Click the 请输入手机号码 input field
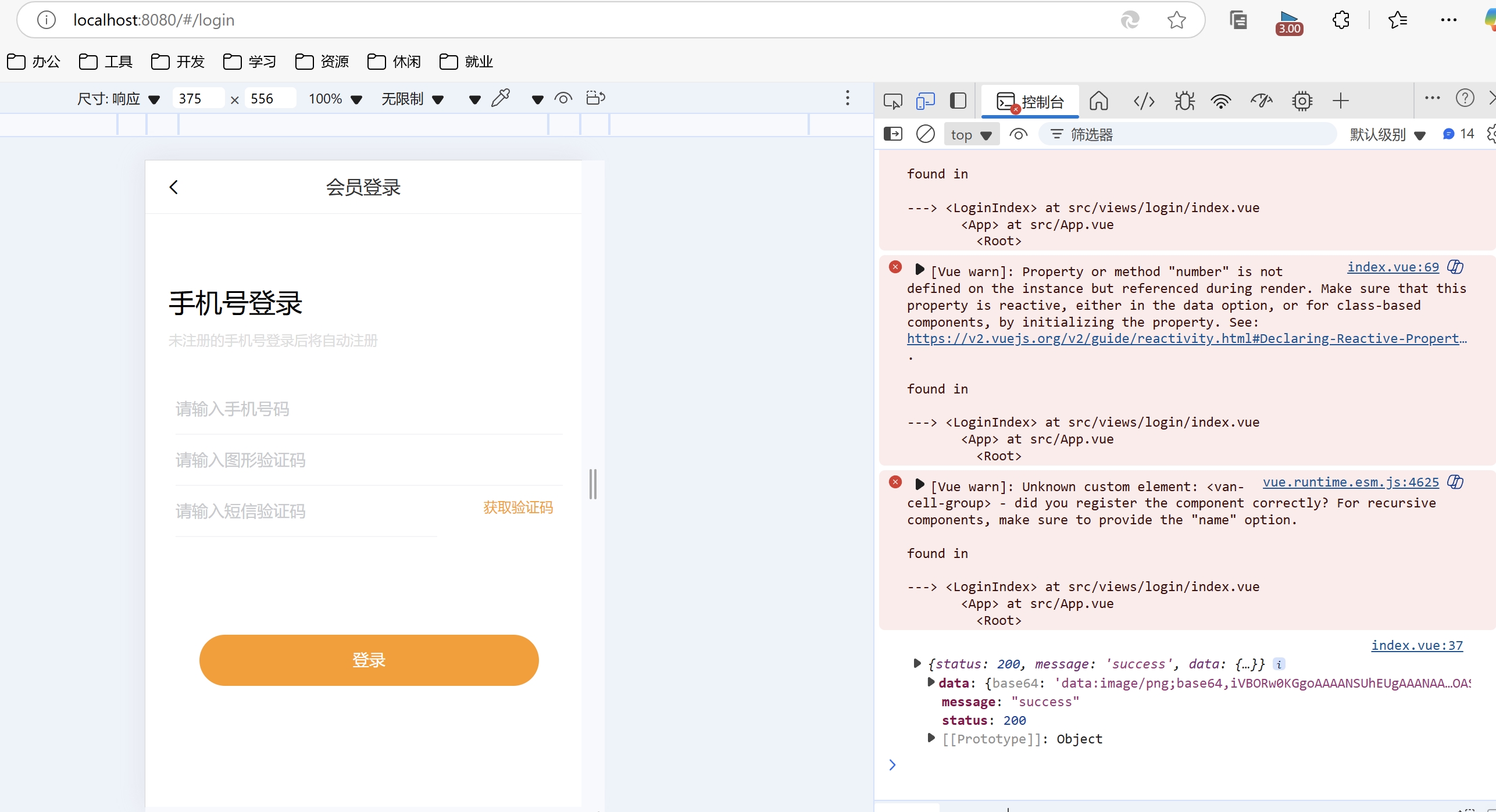1496x812 pixels. coord(367,409)
